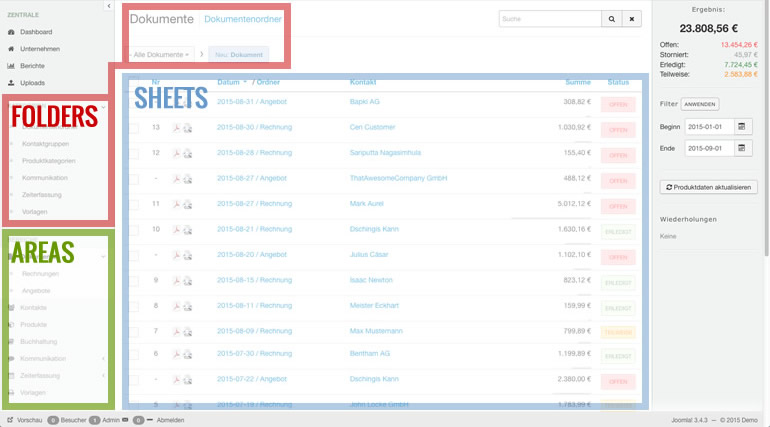Toggle the Datum column sort arrow

pos(245,82)
